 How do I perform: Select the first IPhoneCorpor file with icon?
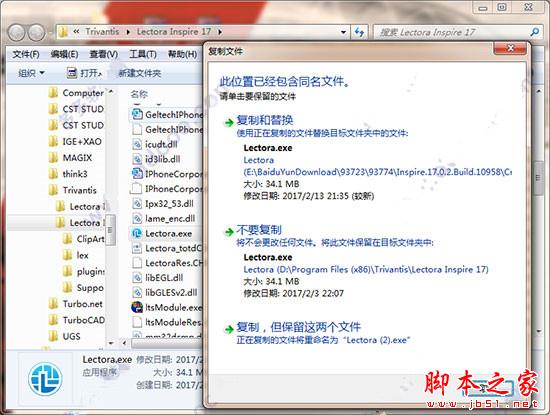(x=167, y=174)
